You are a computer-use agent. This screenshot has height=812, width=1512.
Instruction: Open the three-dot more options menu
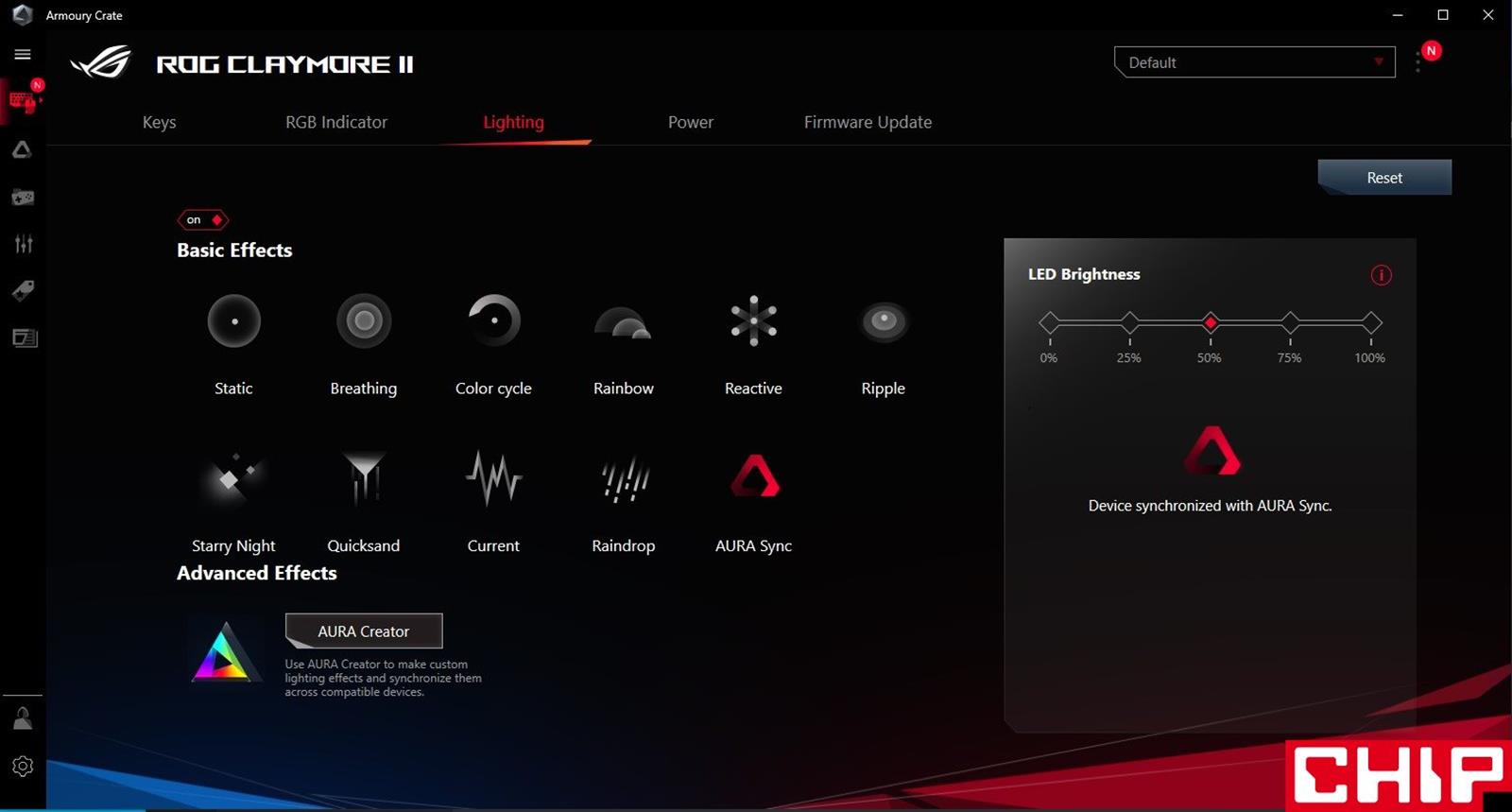coord(1417,63)
